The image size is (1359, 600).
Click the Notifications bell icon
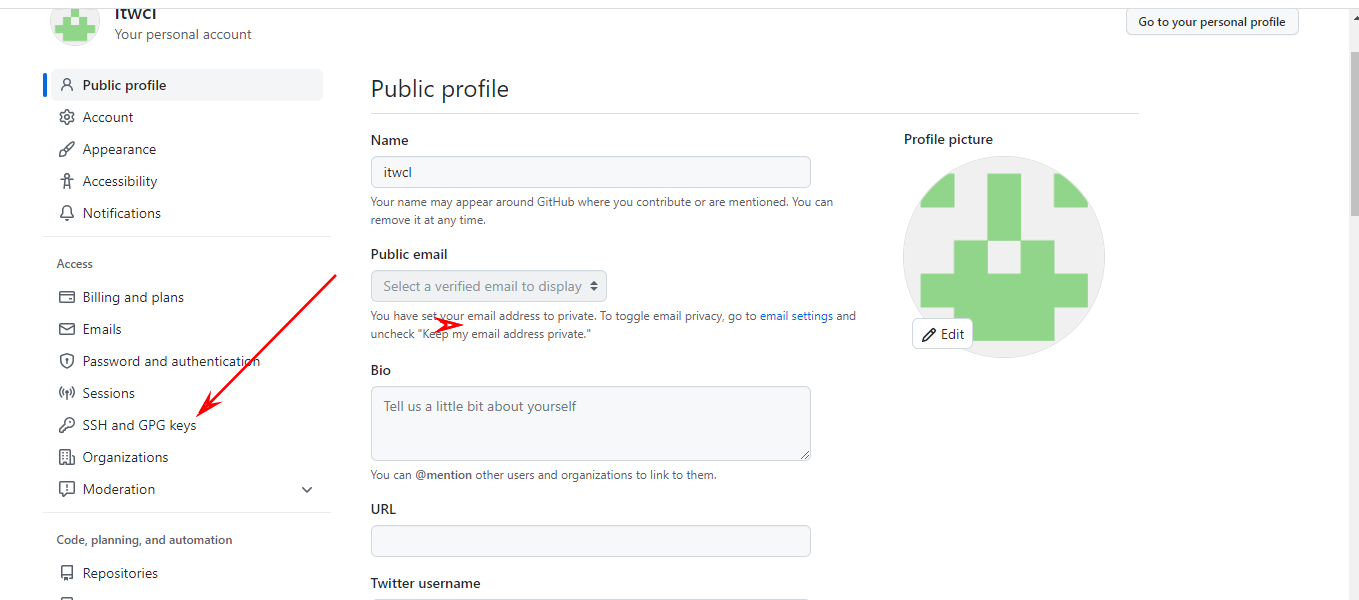click(x=67, y=213)
